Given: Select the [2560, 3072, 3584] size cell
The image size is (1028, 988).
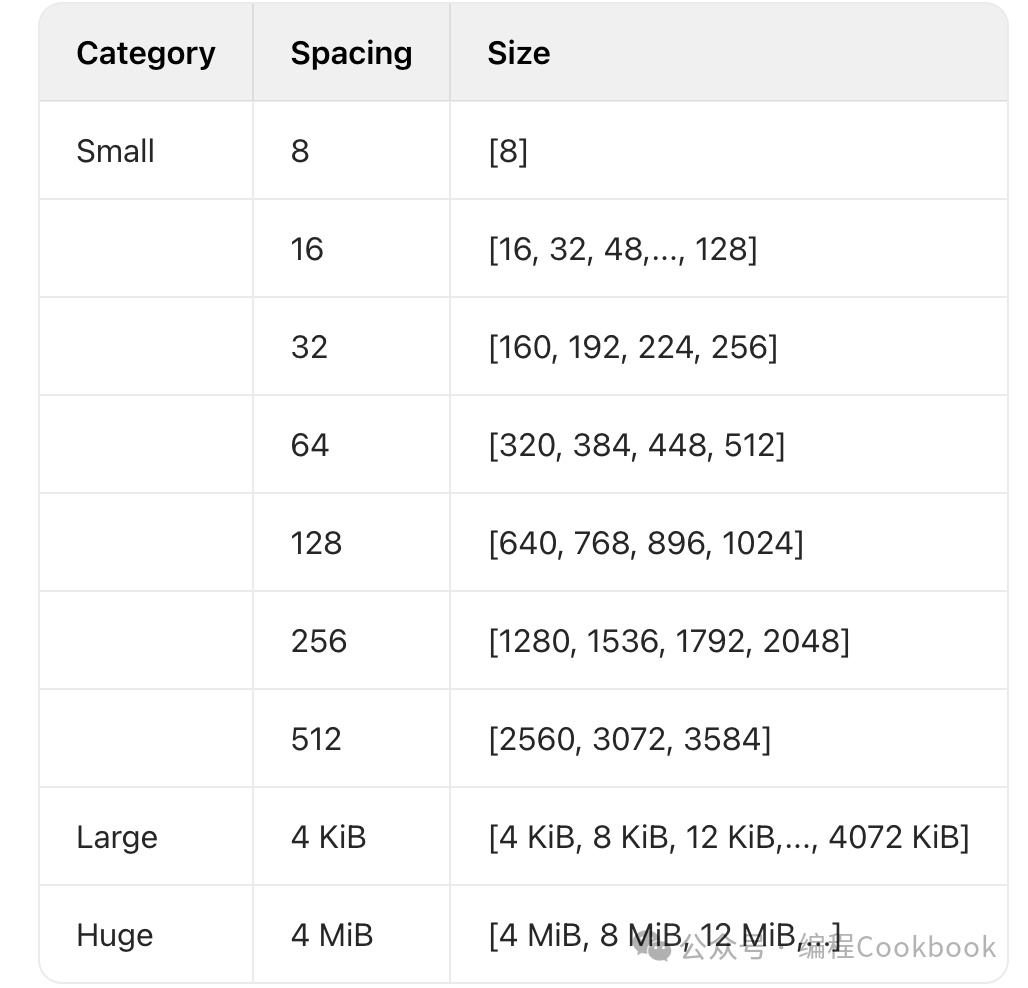Looking at the screenshot, I should [630, 739].
